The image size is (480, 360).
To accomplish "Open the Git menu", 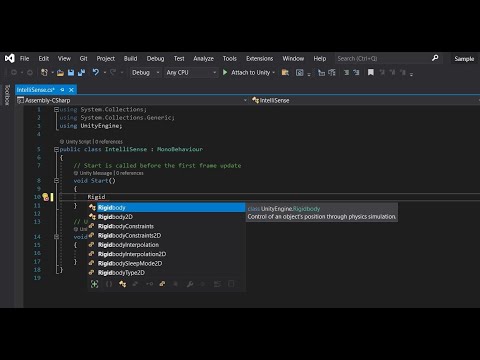I will tap(83, 58).
